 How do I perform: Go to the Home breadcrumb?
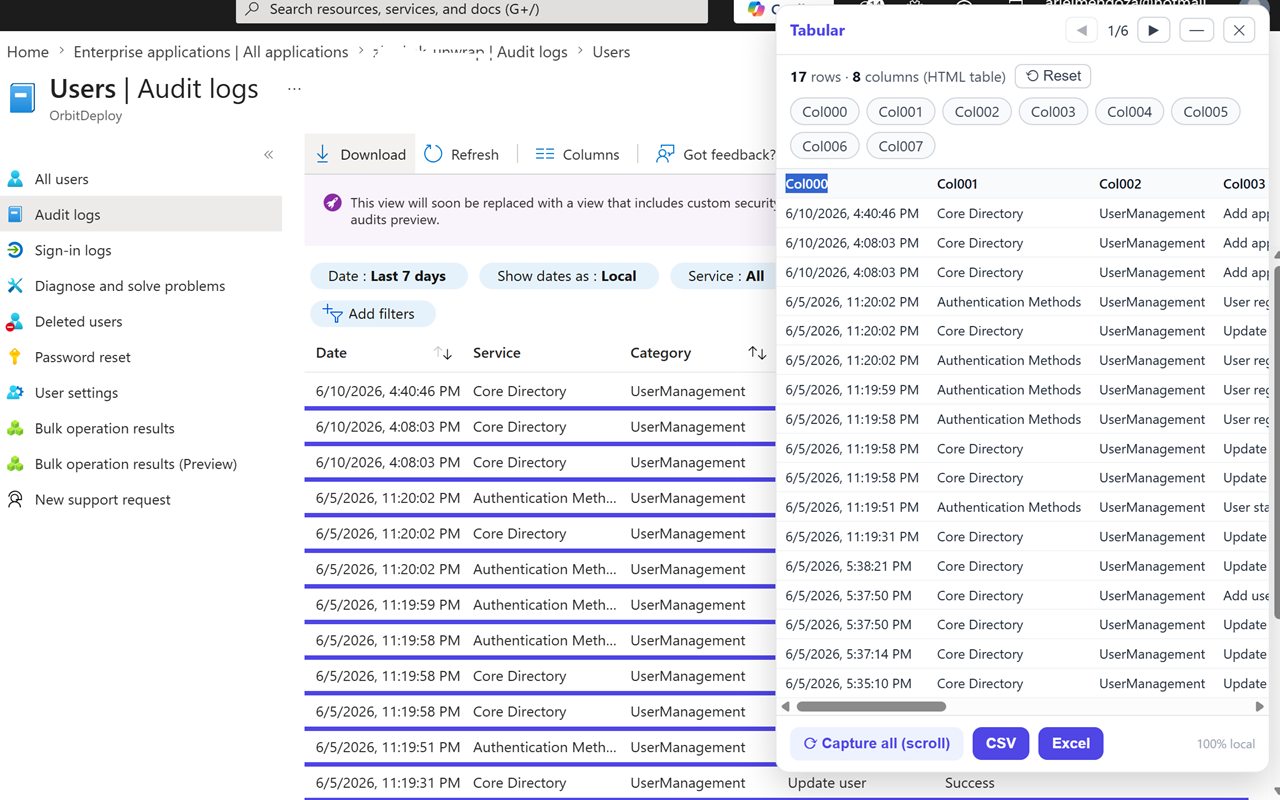(28, 52)
